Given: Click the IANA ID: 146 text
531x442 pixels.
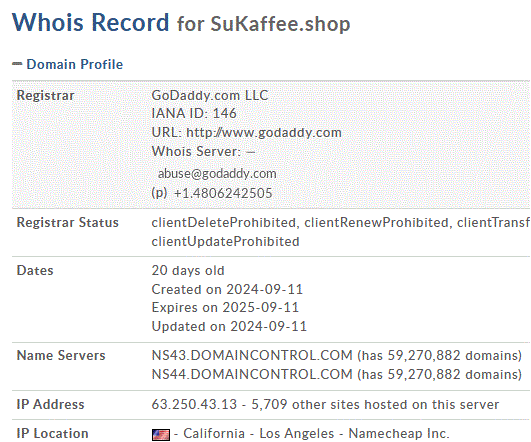Looking at the screenshot, I should pyautogui.click(x=194, y=113).
